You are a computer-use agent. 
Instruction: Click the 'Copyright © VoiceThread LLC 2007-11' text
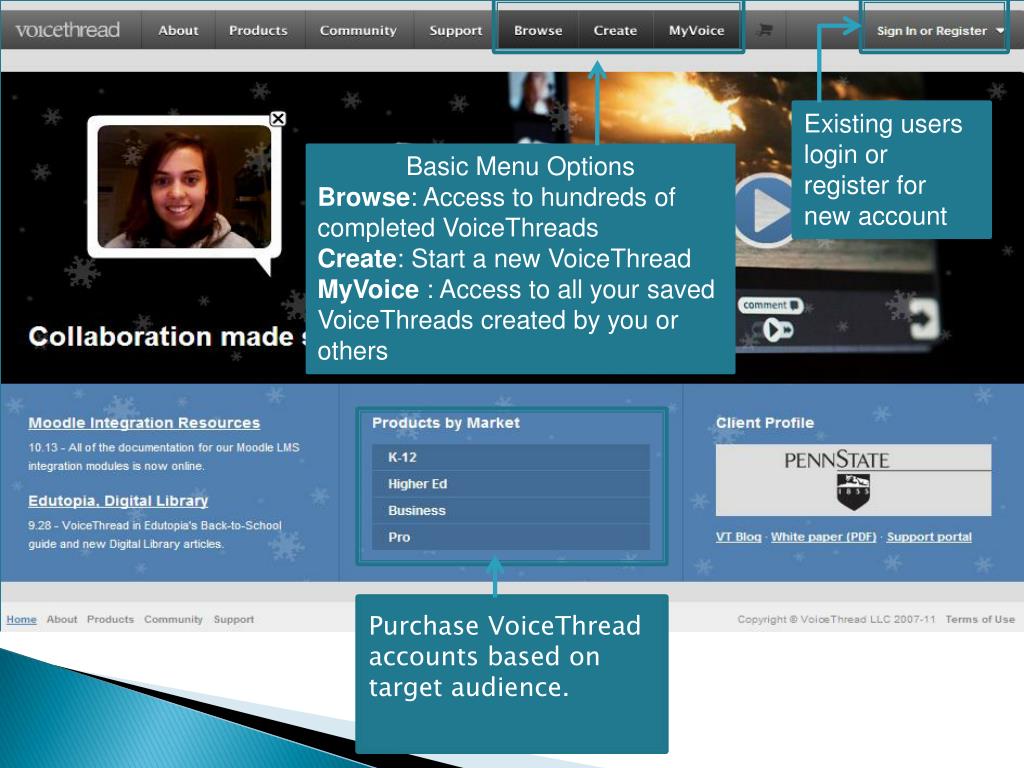837,619
